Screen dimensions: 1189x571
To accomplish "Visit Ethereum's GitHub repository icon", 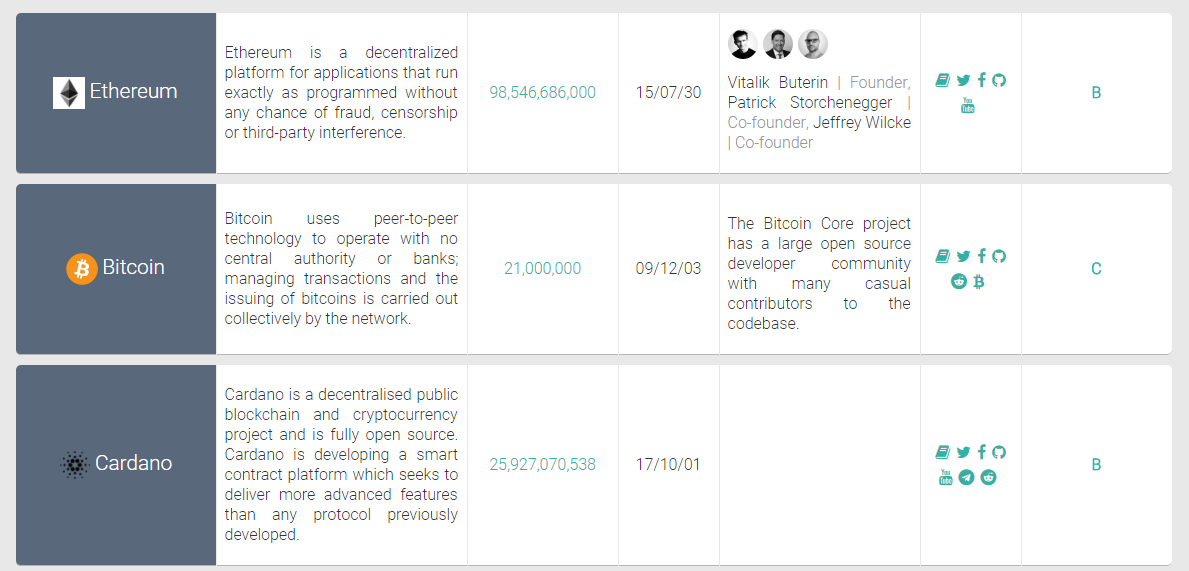I will coord(999,81).
